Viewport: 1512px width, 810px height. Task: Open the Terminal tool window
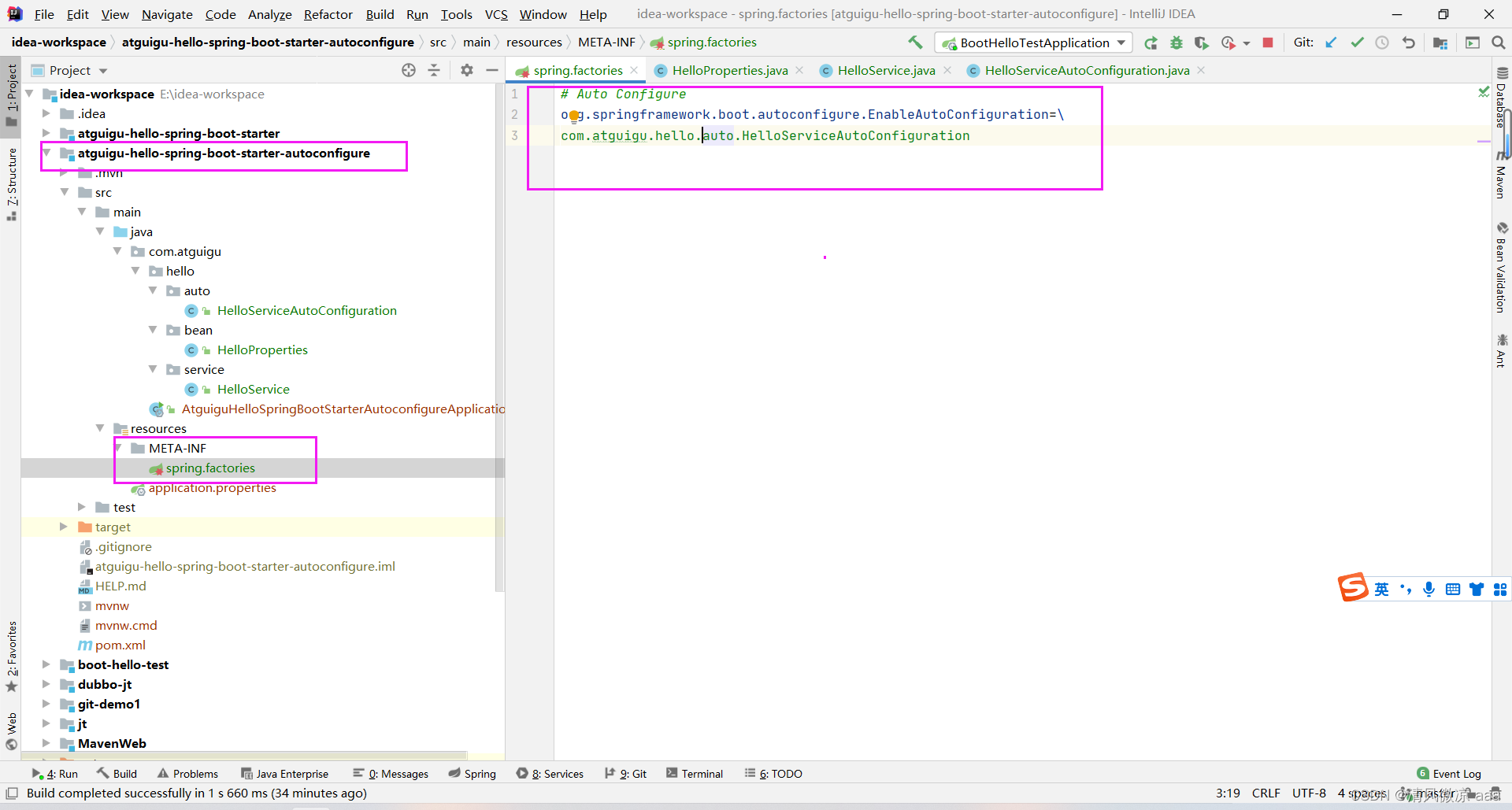tap(695, 774)
